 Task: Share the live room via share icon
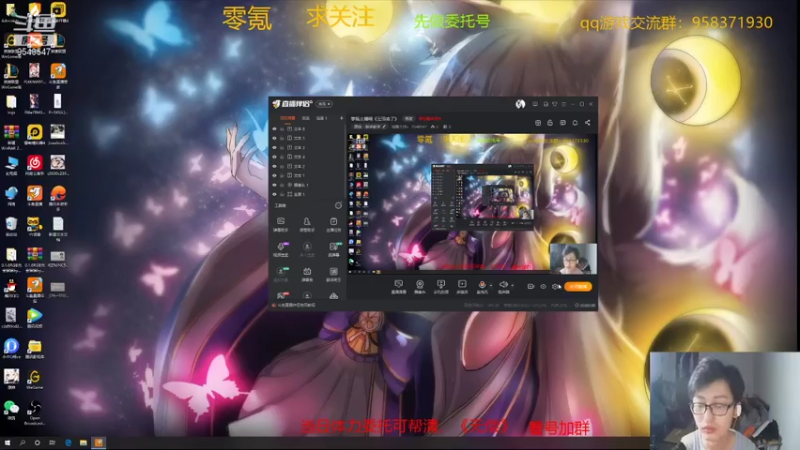point(588,123)
